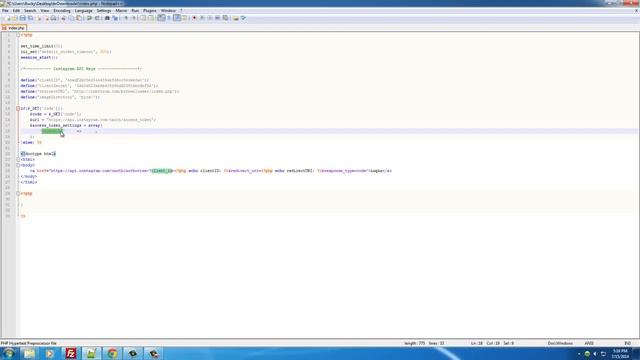Print the document using the toolbar icon
The height and width of the screenshot is (360, 640).
click(53, 18)
